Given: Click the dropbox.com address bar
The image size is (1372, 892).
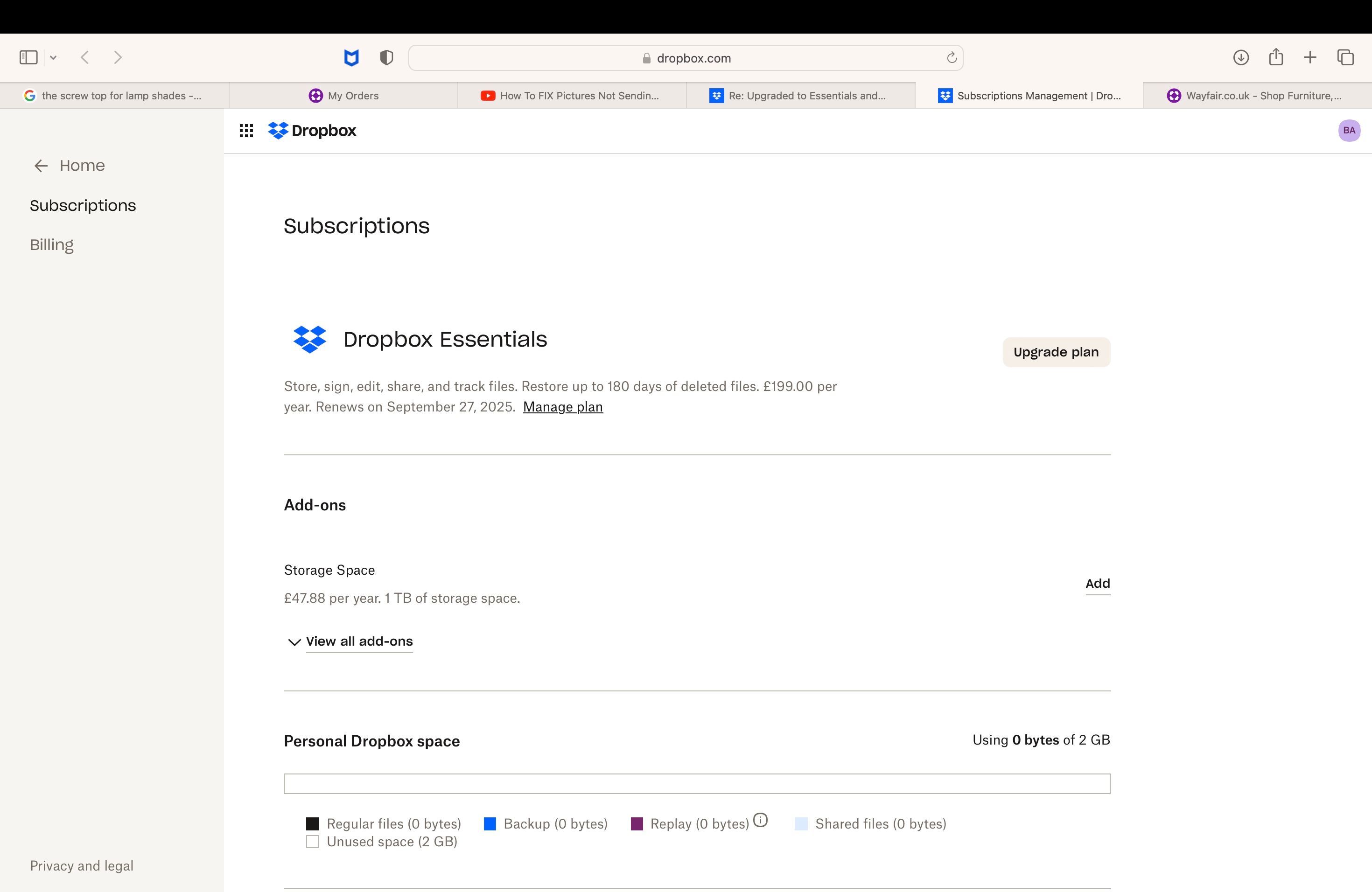Looking at the screenshot, I should [686, 58].
